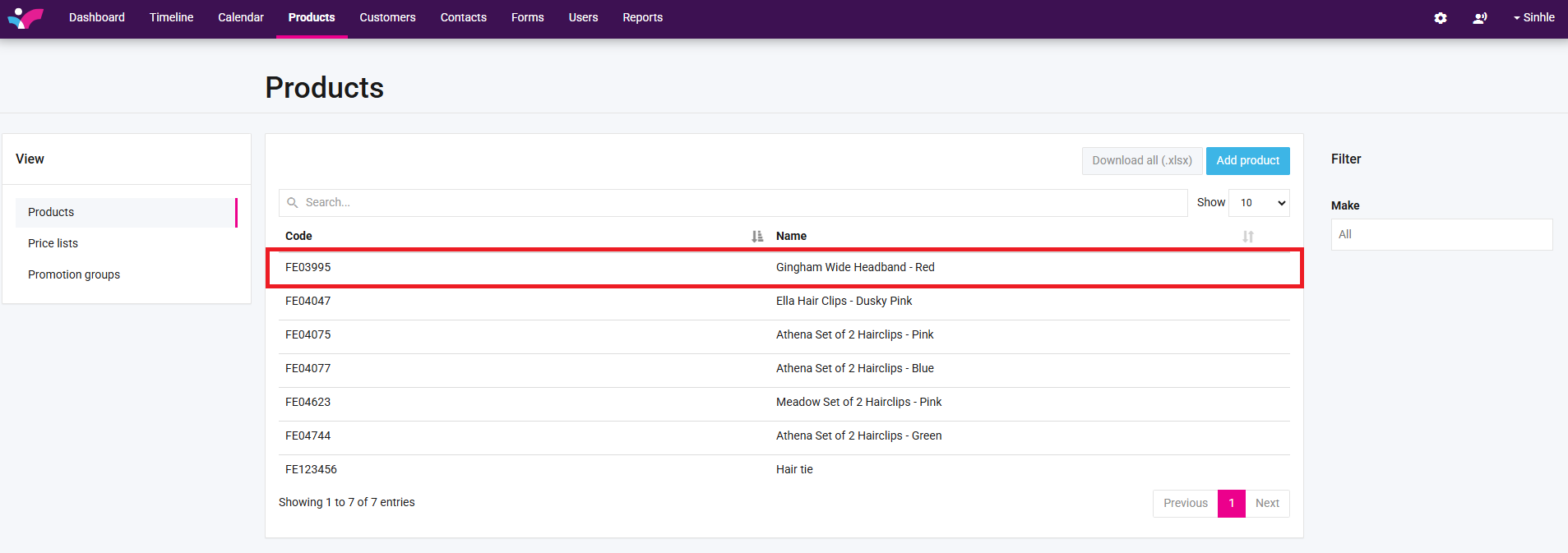The height and width of the screenshot is (553, 1568).
Task: Select page 1 in pagination
Action: [1231, 504]
